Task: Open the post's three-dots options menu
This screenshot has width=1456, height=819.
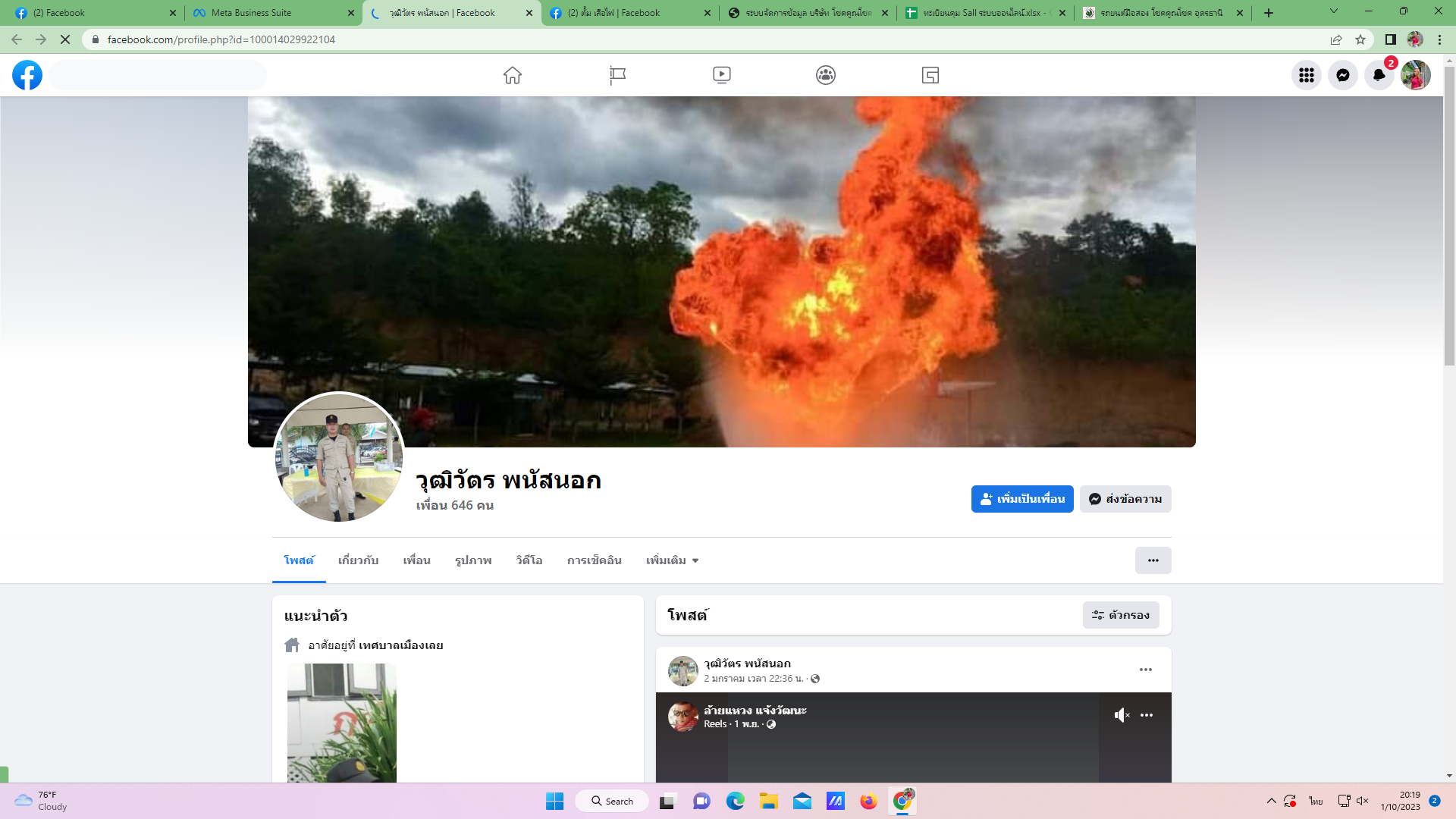Action: (1145, 670)
